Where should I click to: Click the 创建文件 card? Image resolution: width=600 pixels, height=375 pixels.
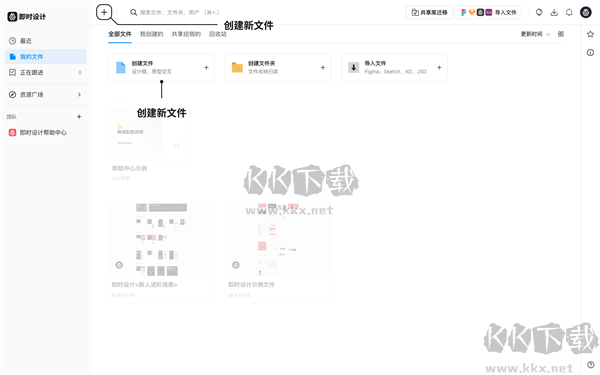point(161,67)
